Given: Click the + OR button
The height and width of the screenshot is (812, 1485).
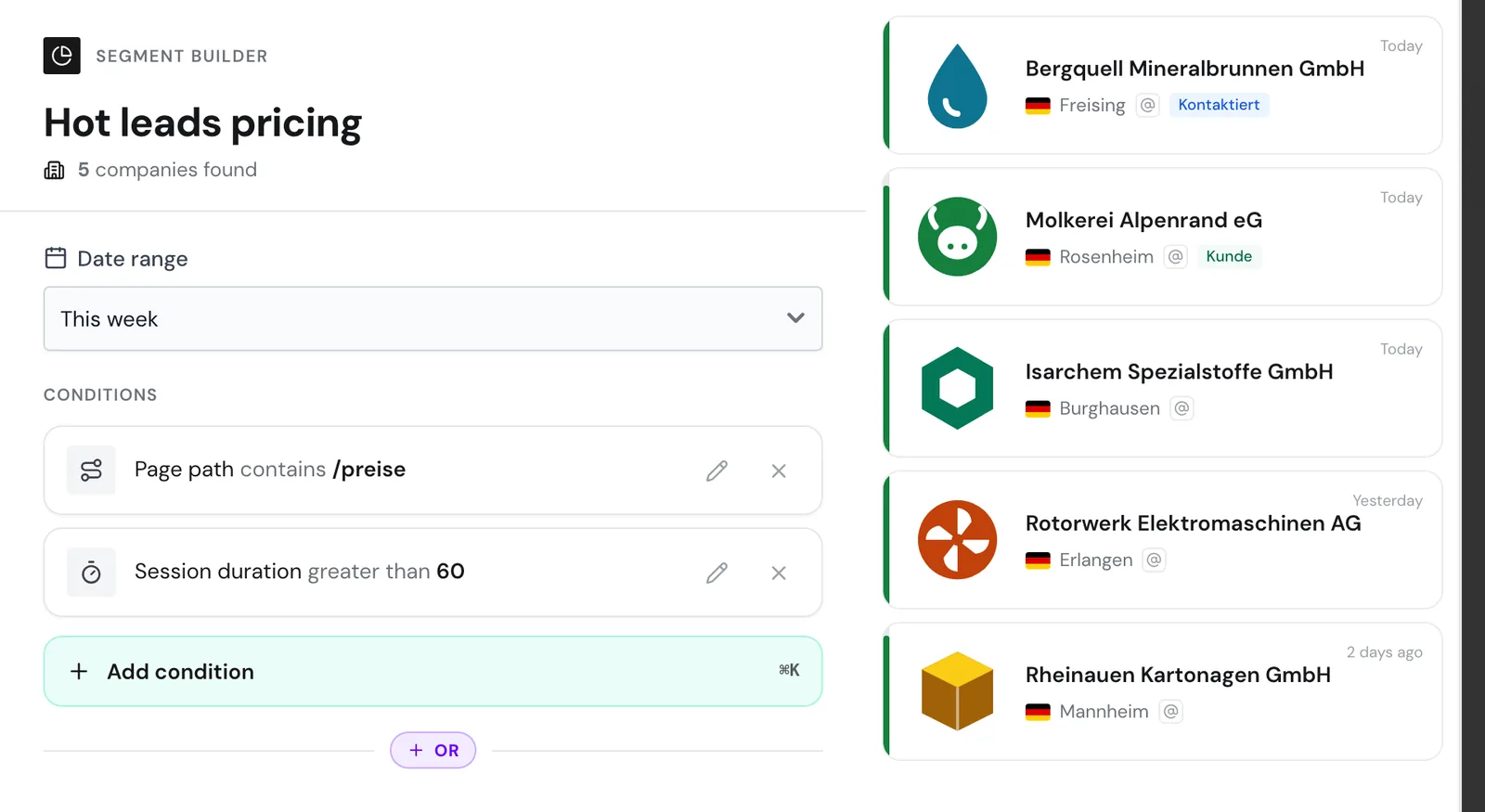Looking at the screenshot, I should [x=433, y=750].
